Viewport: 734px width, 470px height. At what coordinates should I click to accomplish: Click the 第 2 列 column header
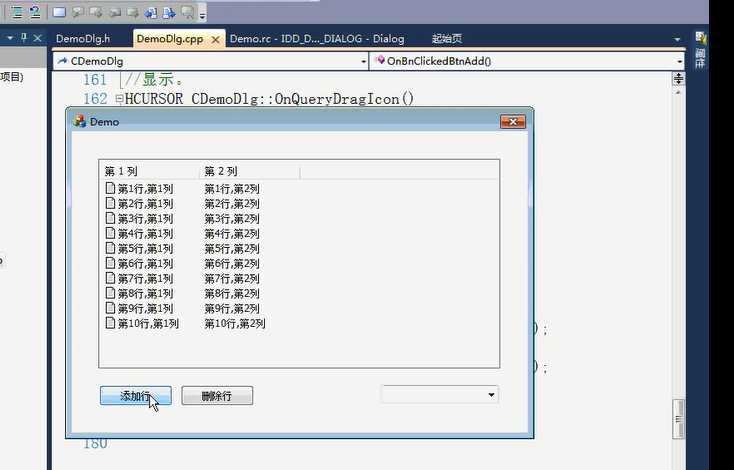pyautogui.click(x=249, y=171)
